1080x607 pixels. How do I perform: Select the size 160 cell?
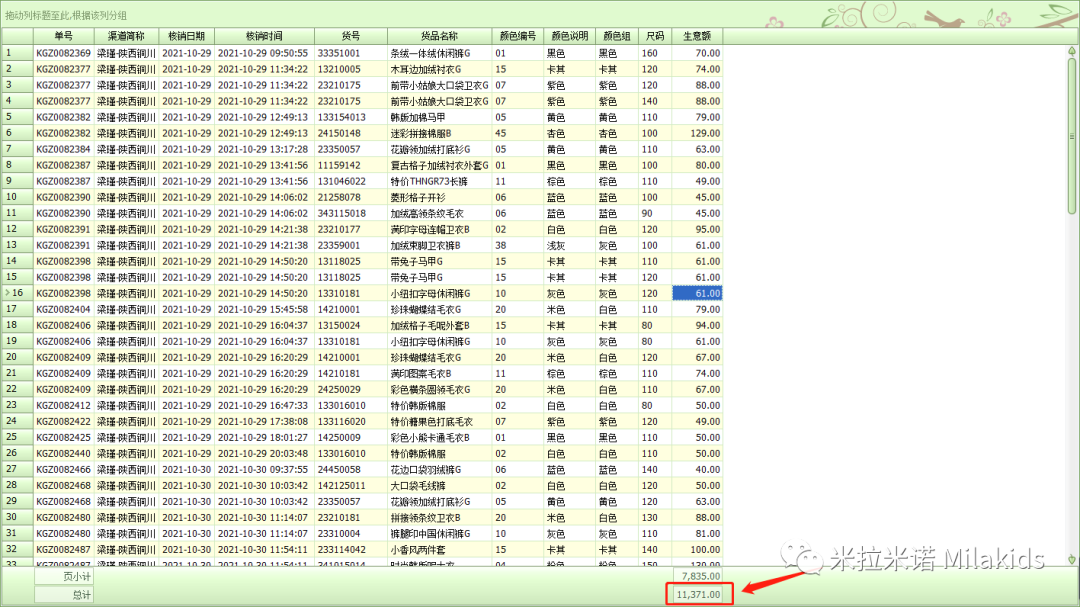pyautogui.click(x=655, y=53)
